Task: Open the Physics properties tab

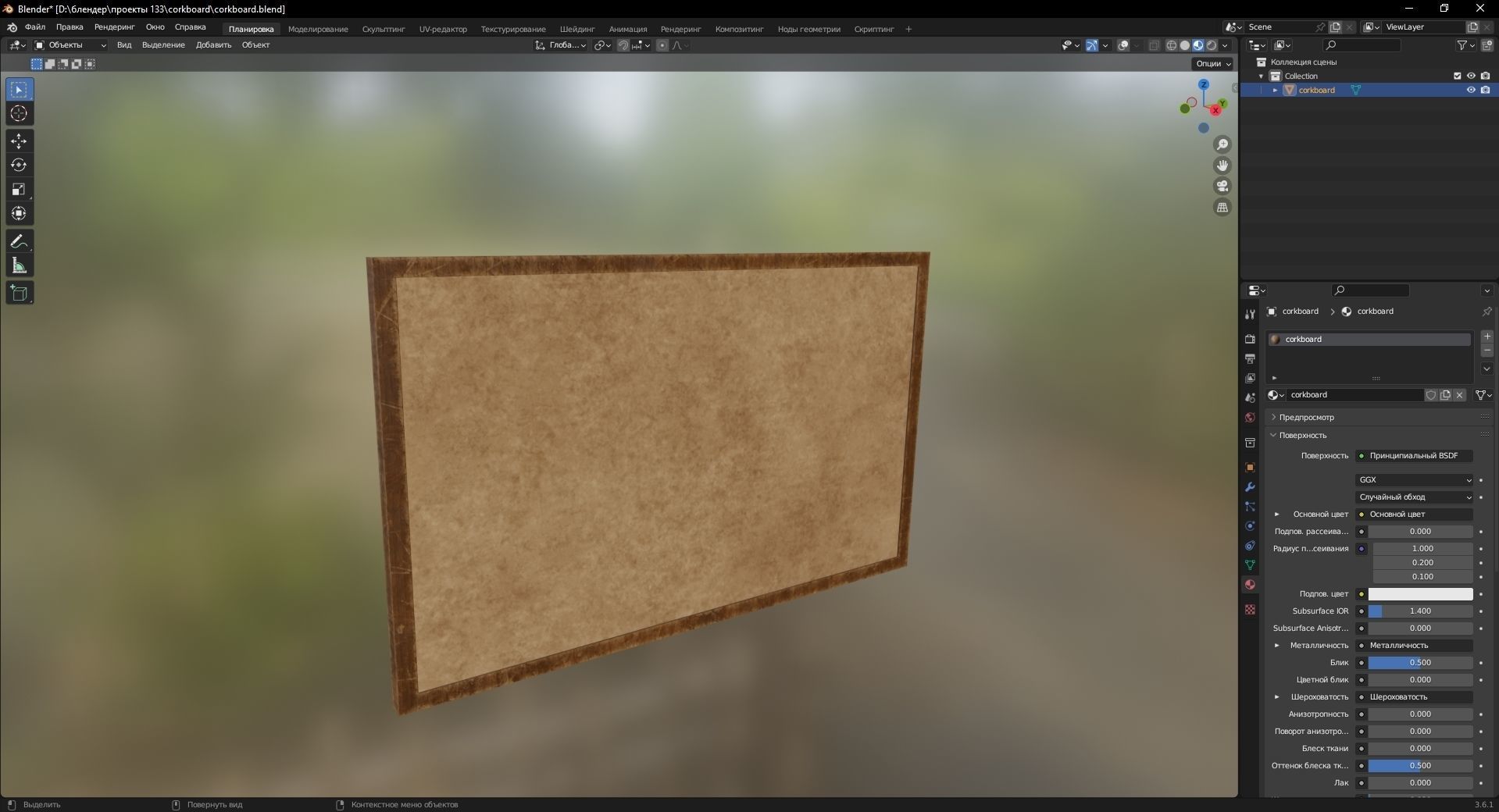Action: coord(1250,525)
